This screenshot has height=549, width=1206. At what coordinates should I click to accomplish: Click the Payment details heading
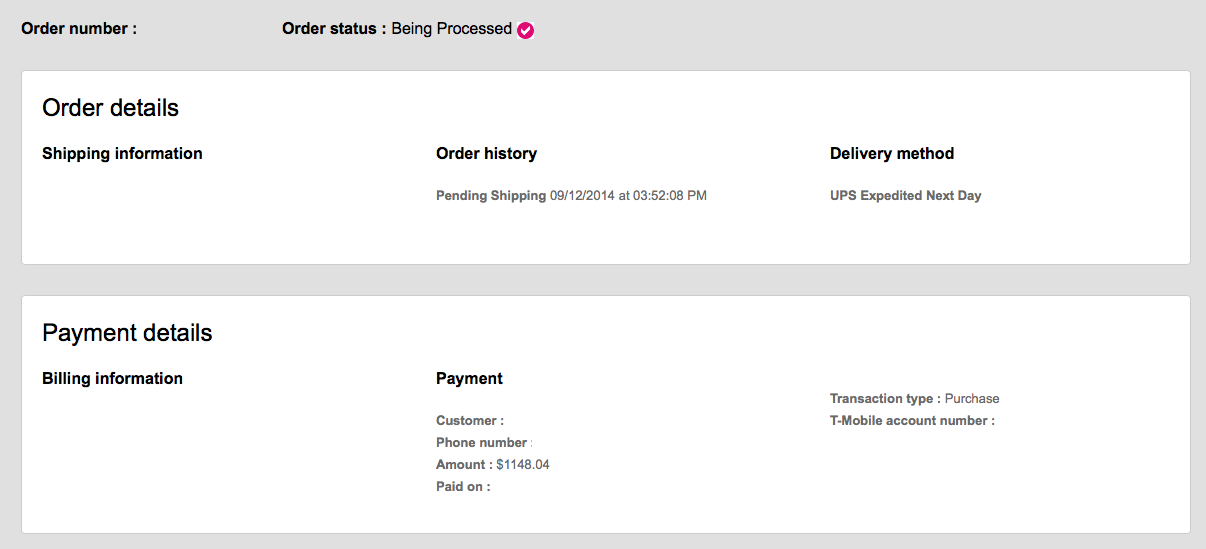tap(127, 333)
